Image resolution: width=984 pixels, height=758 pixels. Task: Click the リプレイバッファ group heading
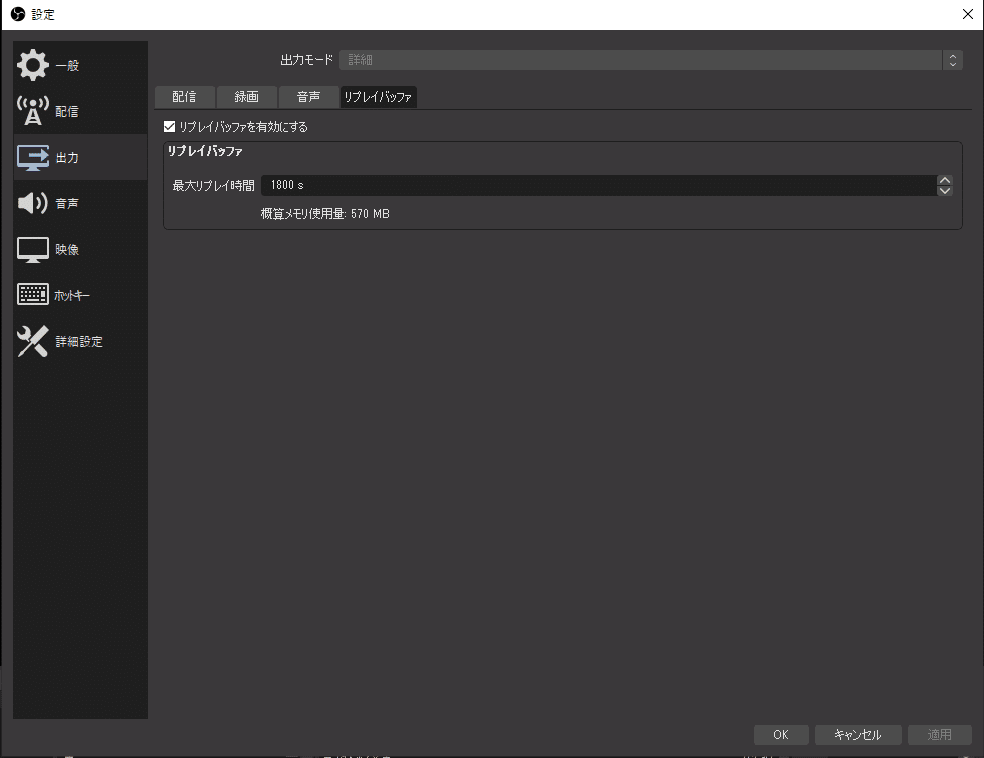(205, 151)
